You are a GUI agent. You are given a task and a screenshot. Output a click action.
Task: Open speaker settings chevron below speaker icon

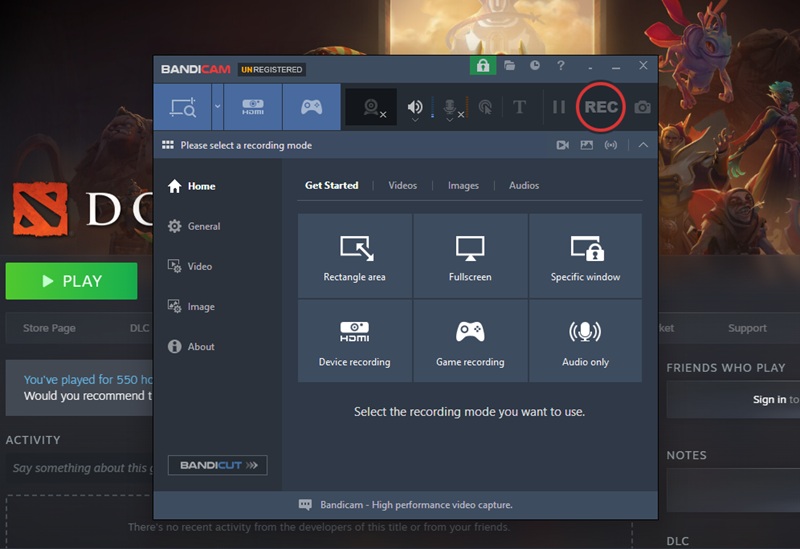(x=415, y=120)
